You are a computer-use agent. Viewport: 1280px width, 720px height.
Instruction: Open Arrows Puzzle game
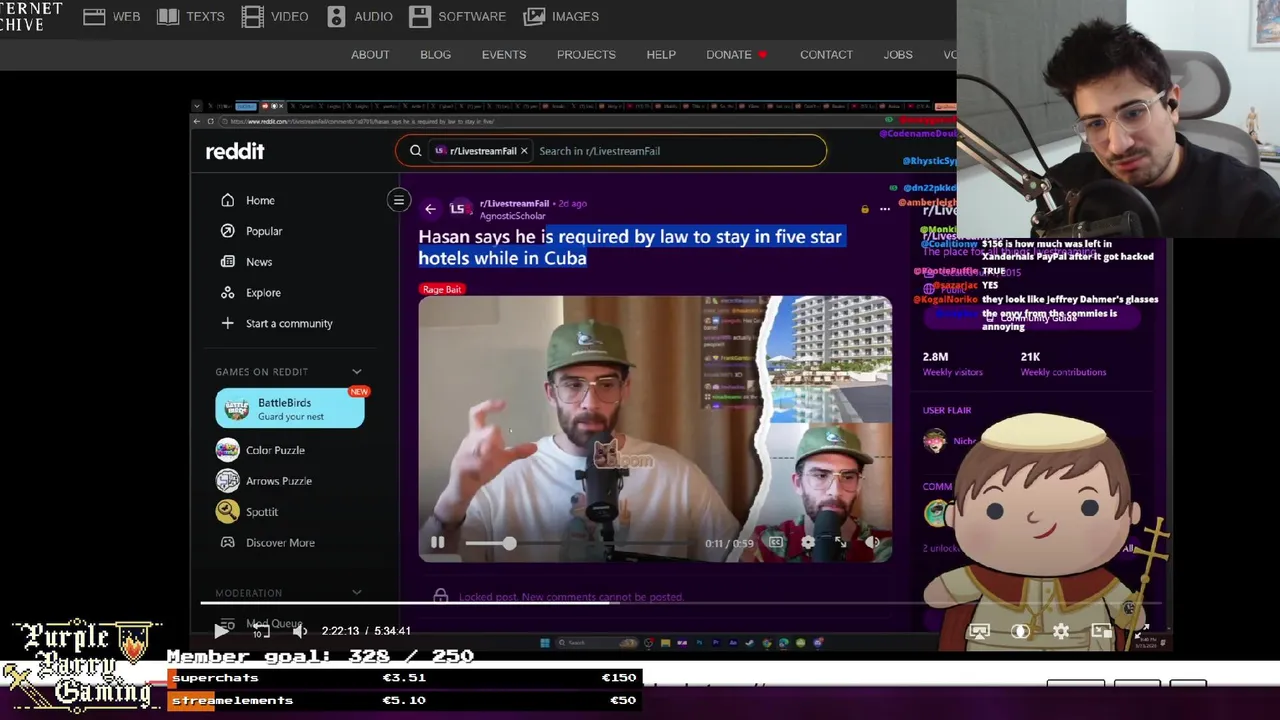coord(265,481)
